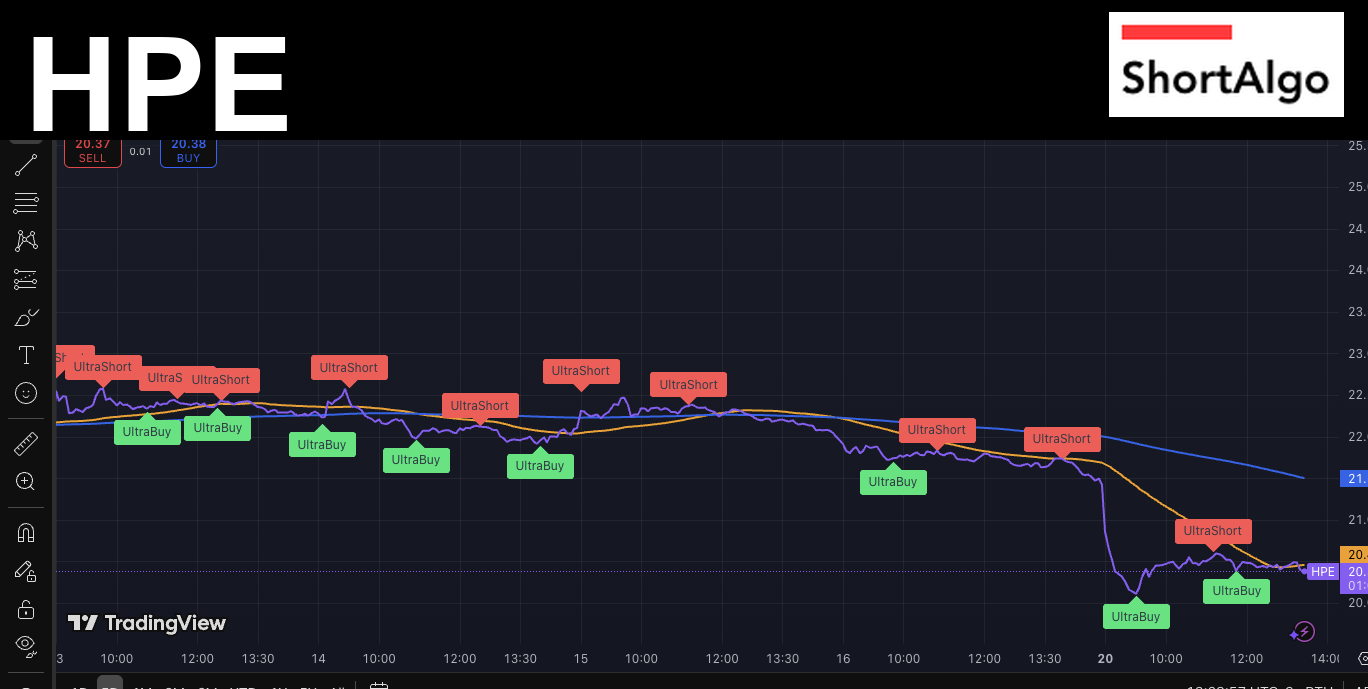
Task: Select the Text annotation tool
Action: (26, 356)
